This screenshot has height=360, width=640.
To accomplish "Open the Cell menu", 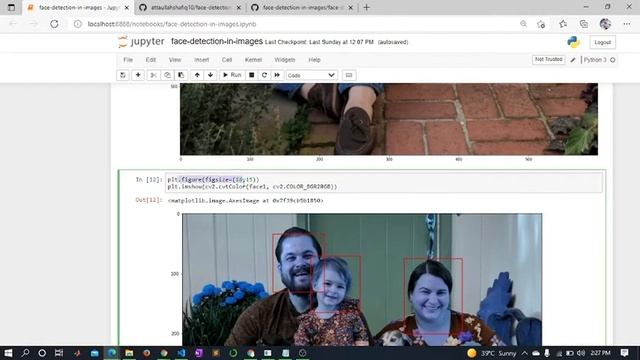I will pos(227,60).
